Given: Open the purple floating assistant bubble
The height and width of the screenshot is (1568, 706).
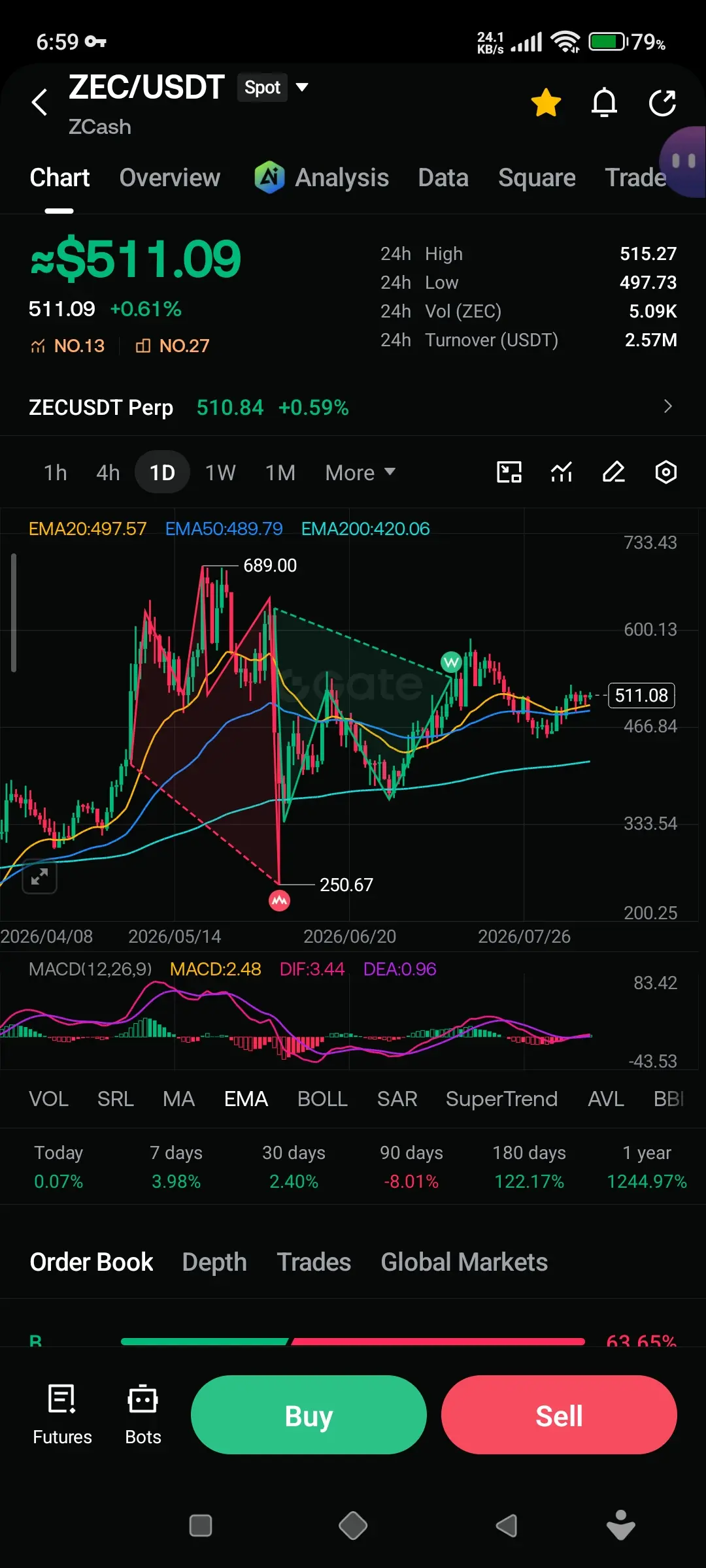Looking at the screenshot, I should coord(684,161).
